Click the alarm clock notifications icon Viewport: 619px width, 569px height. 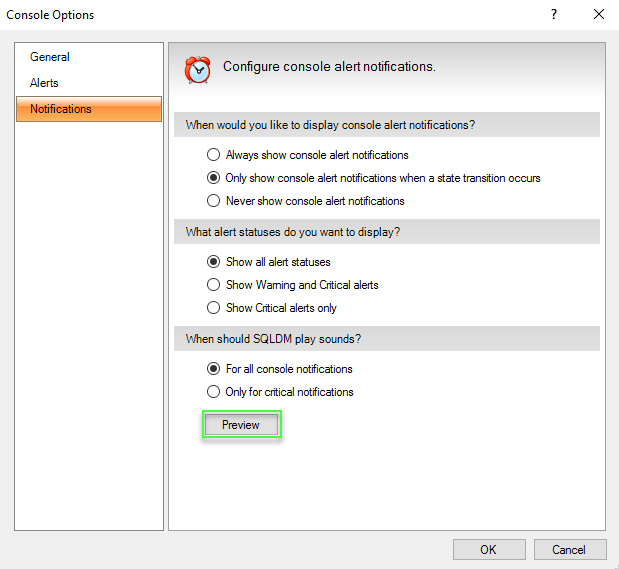pyautogui.click(x=198, y=69)
